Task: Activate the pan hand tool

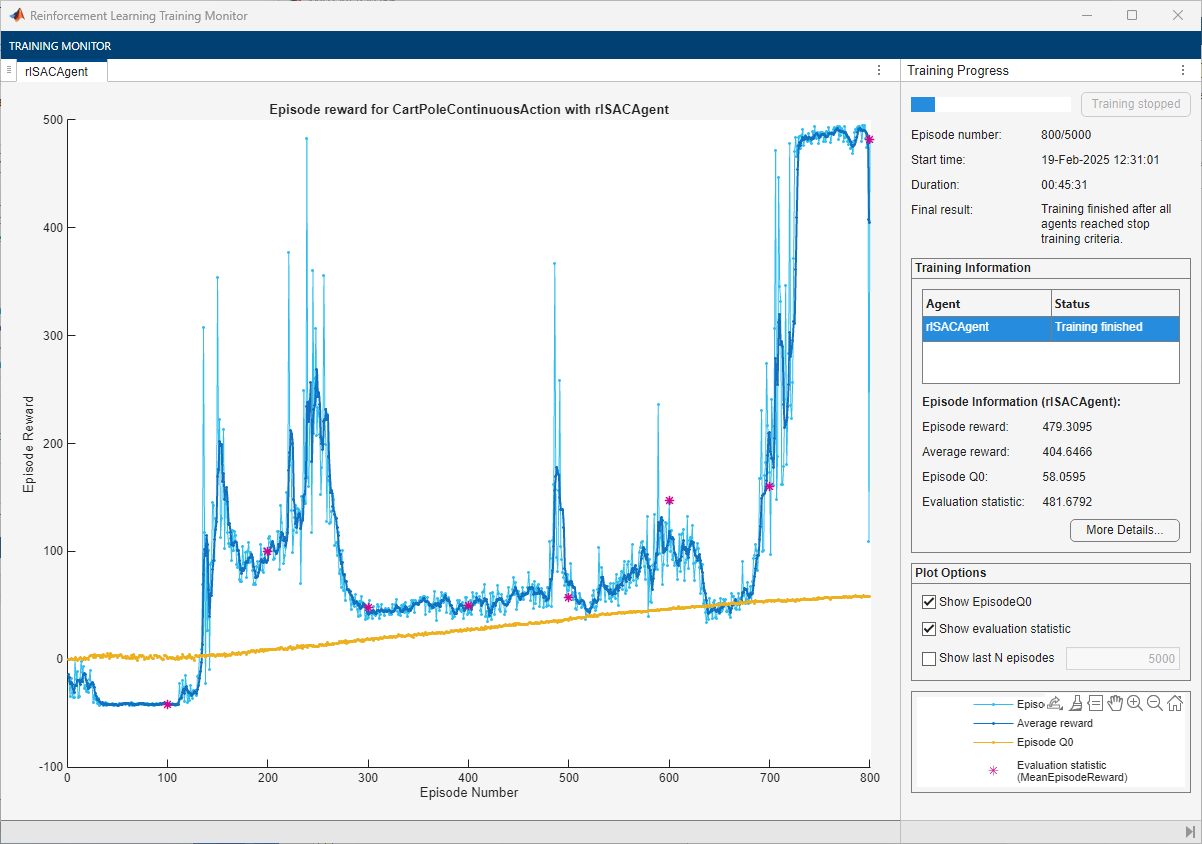Action: click(1115, 703)
